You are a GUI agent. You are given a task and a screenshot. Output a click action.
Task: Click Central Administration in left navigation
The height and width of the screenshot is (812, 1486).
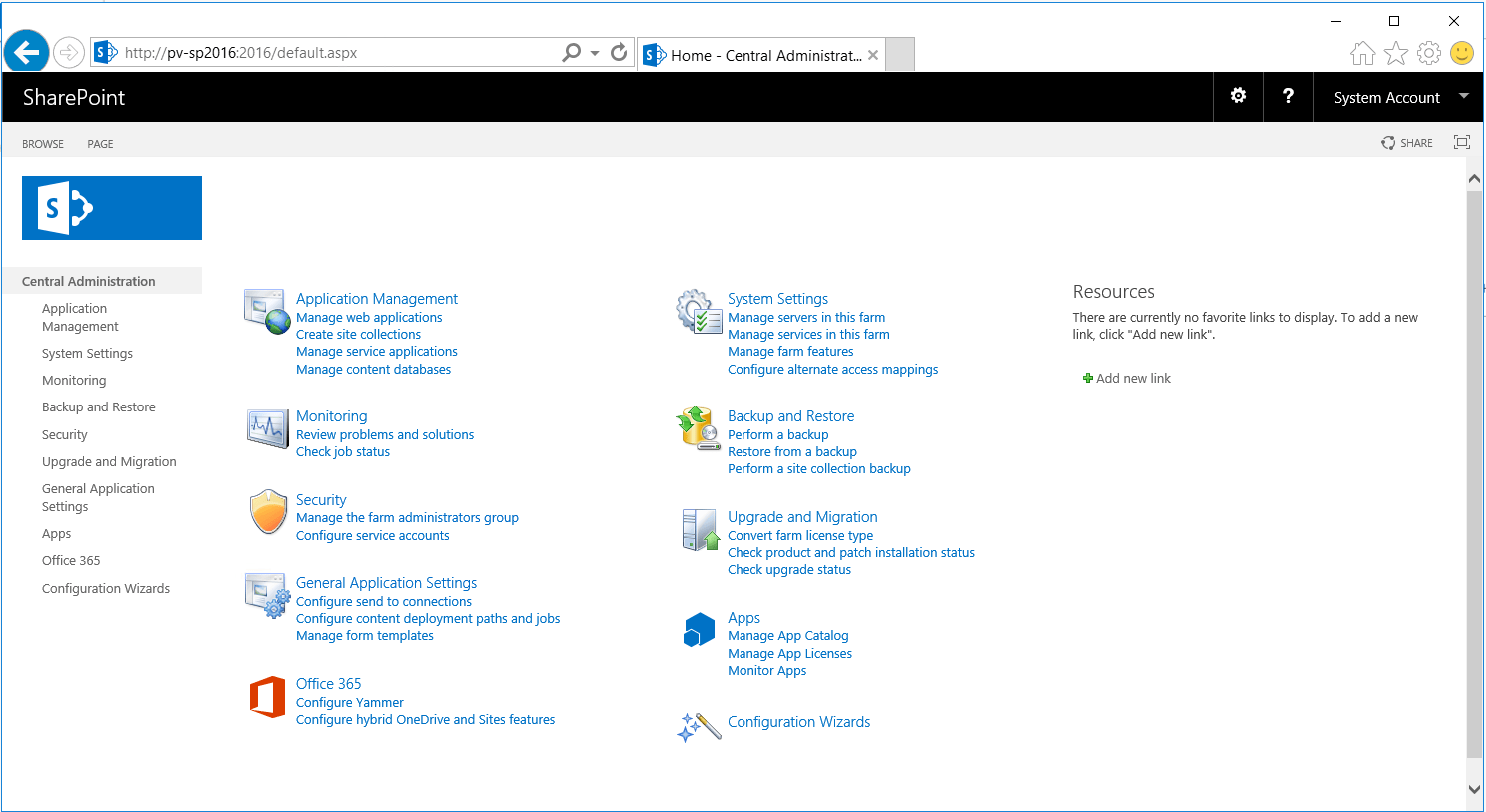pos(89,281)
